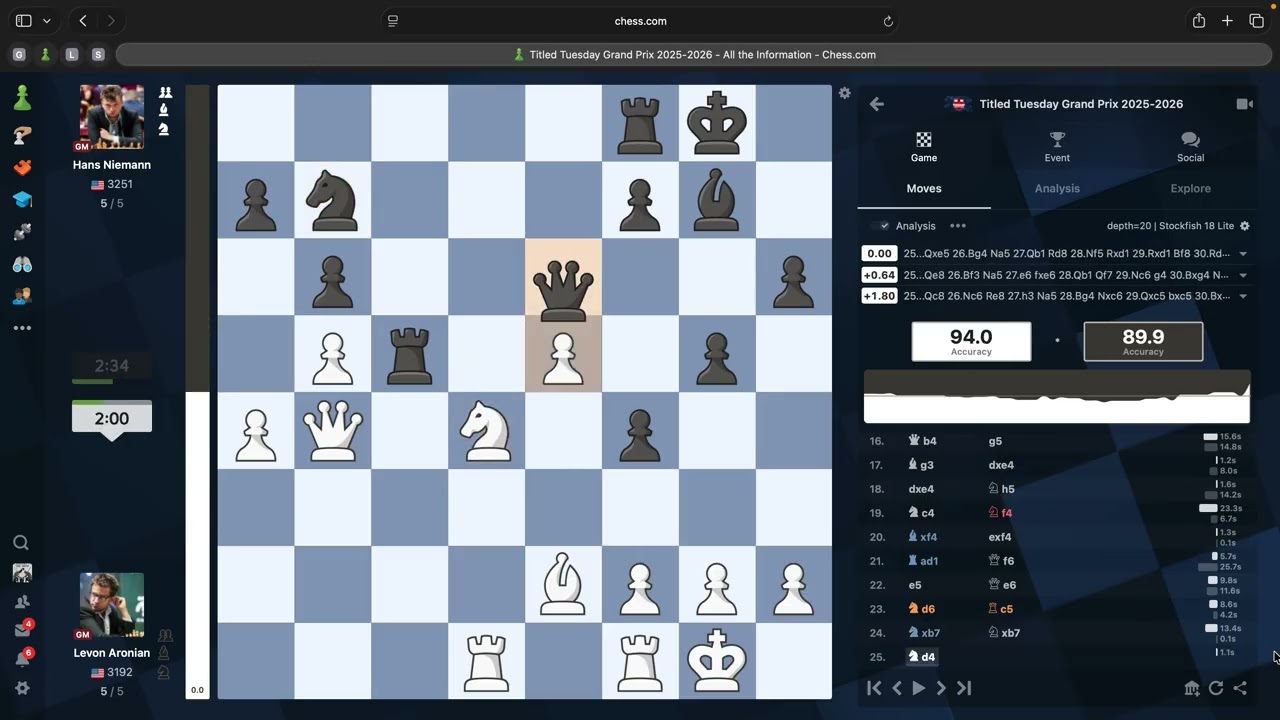1280x720 pixels.
Task: Reload the chess.com page
Action: (x=888, y=21)
